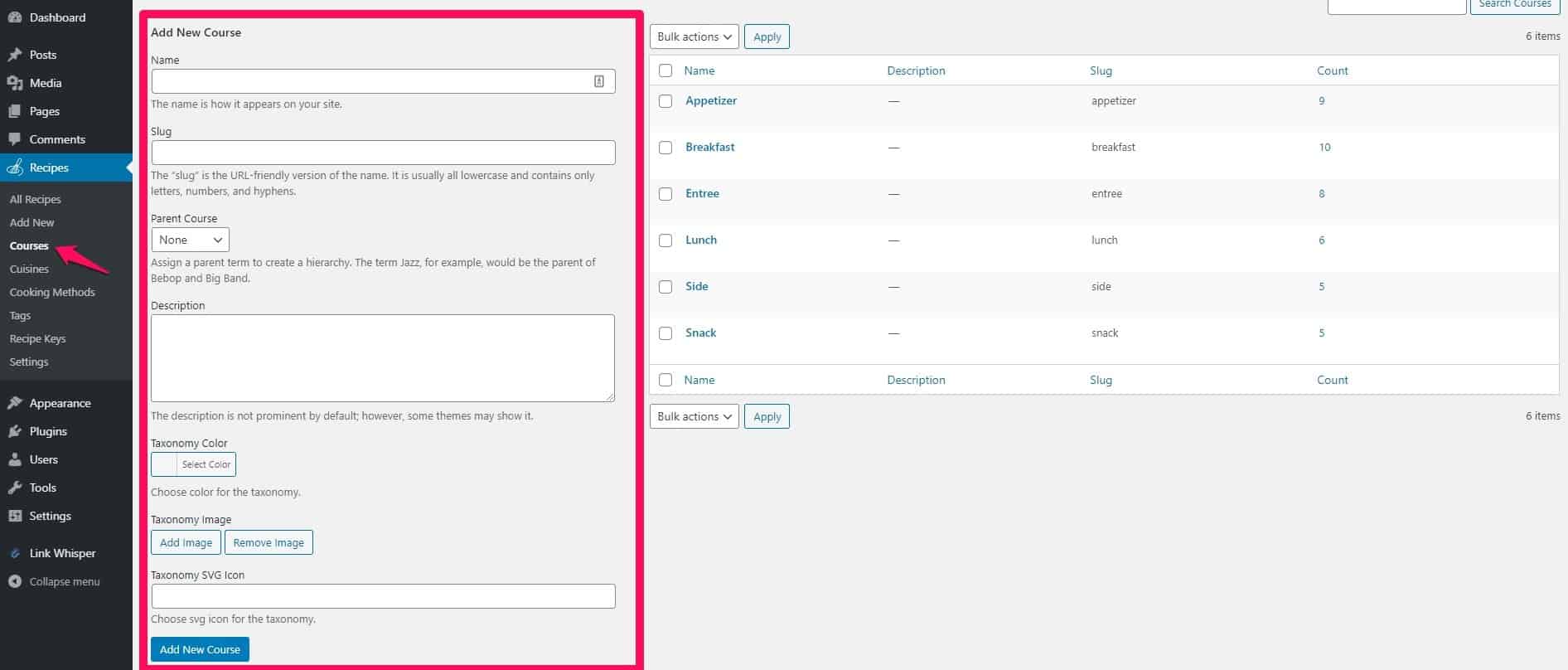The height and width of the screenshot is (670, 1568).
Task: Open the Appetizer course link
Action: pos(711,100)
